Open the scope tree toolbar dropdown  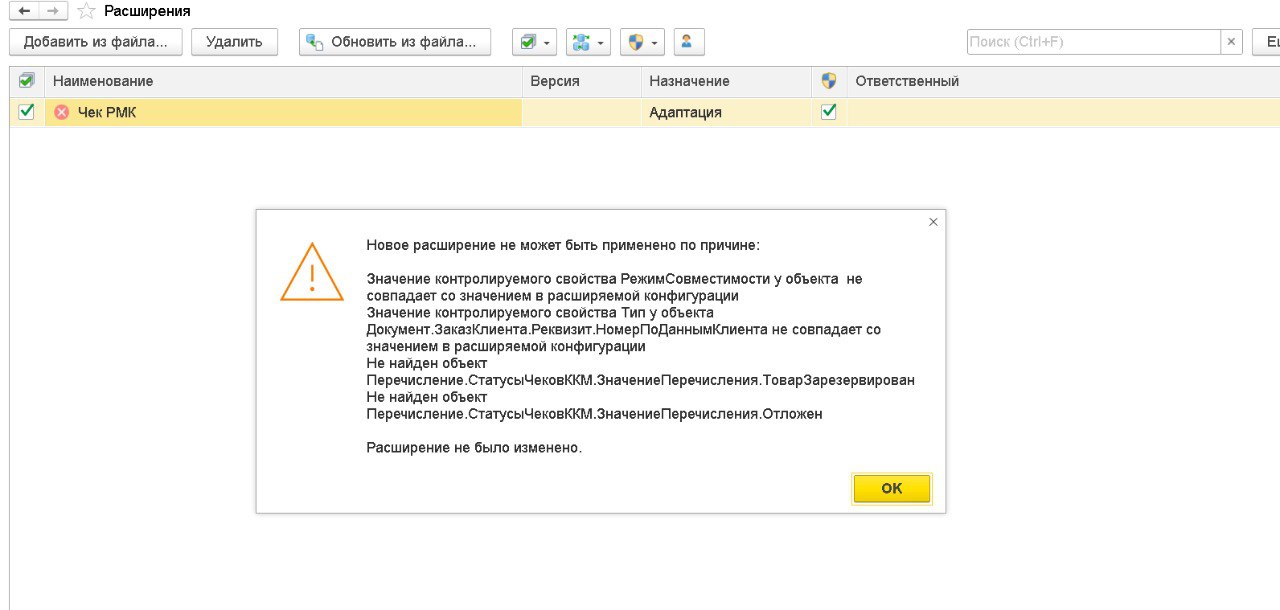pos(589,42)
